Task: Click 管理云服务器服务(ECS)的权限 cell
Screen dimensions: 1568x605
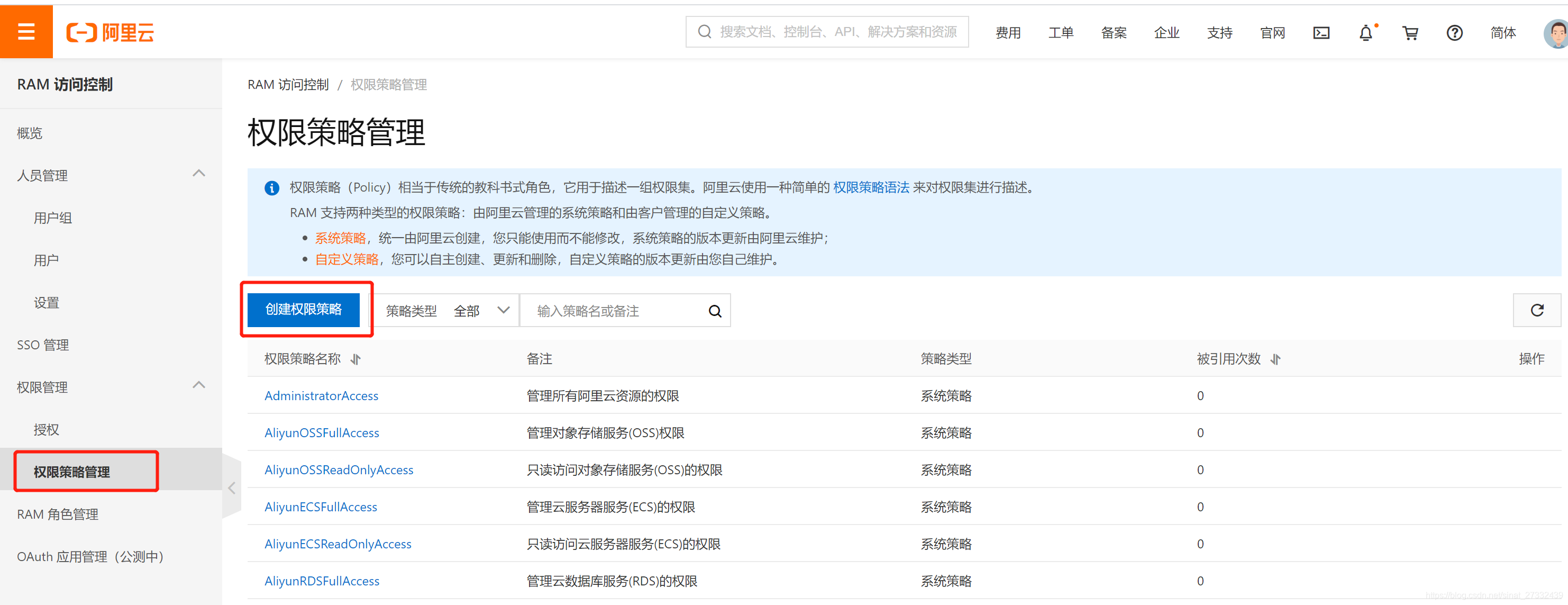Action: tap(610, 508)
